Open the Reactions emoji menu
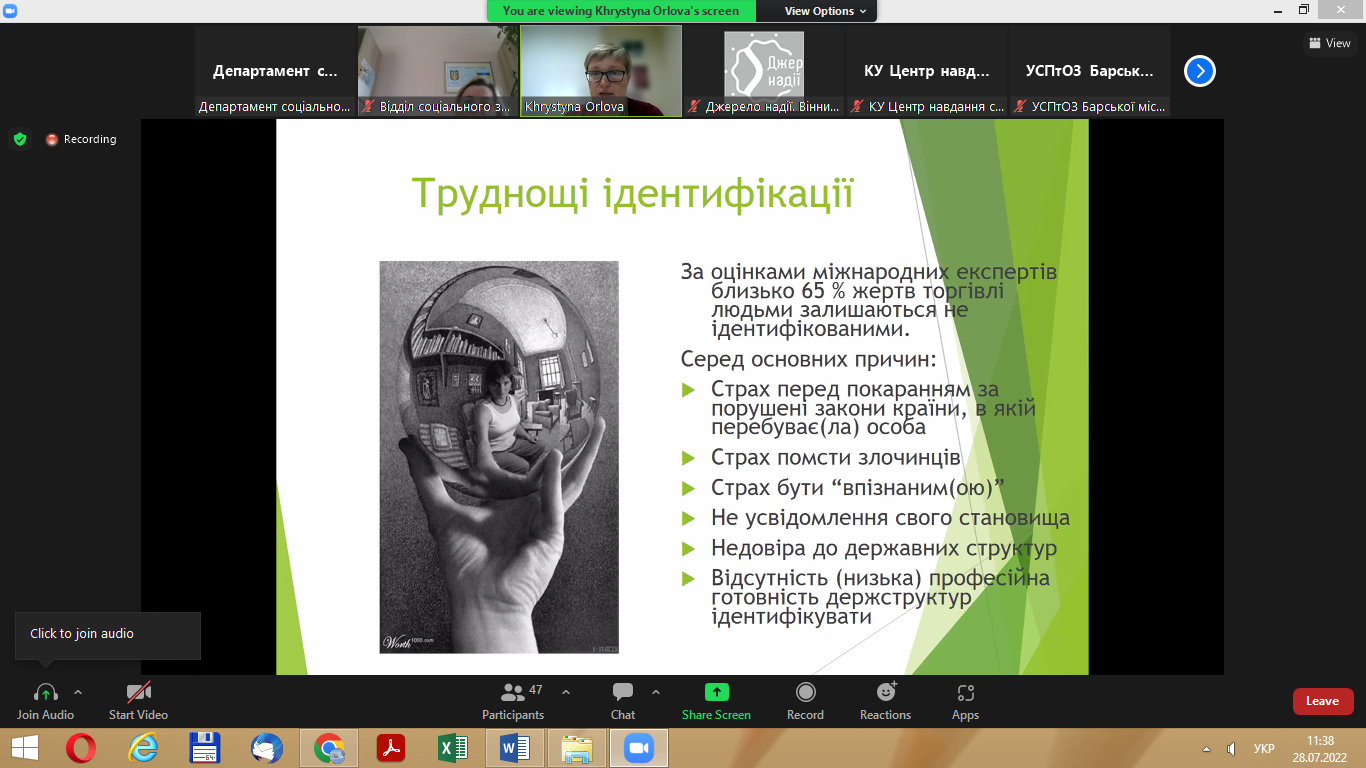 point(885,692)
